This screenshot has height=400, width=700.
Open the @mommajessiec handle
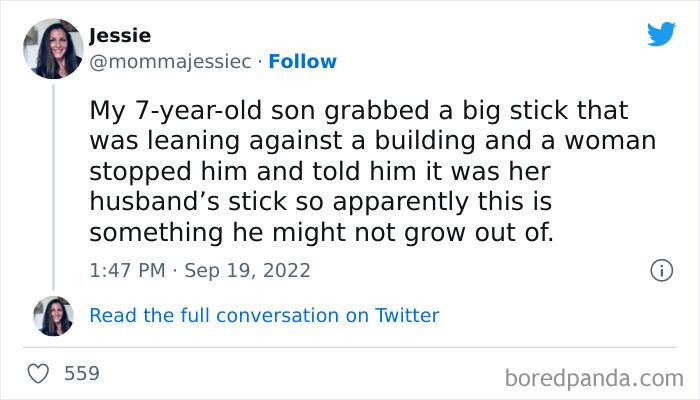168,62
